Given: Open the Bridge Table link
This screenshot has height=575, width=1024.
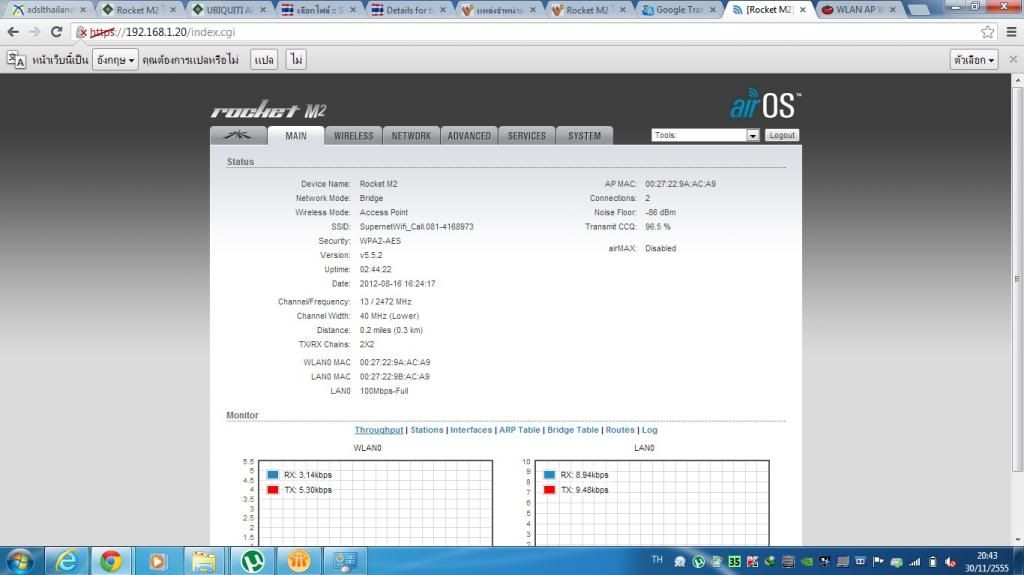Looking at the screenshot, I should pos(573,430).
